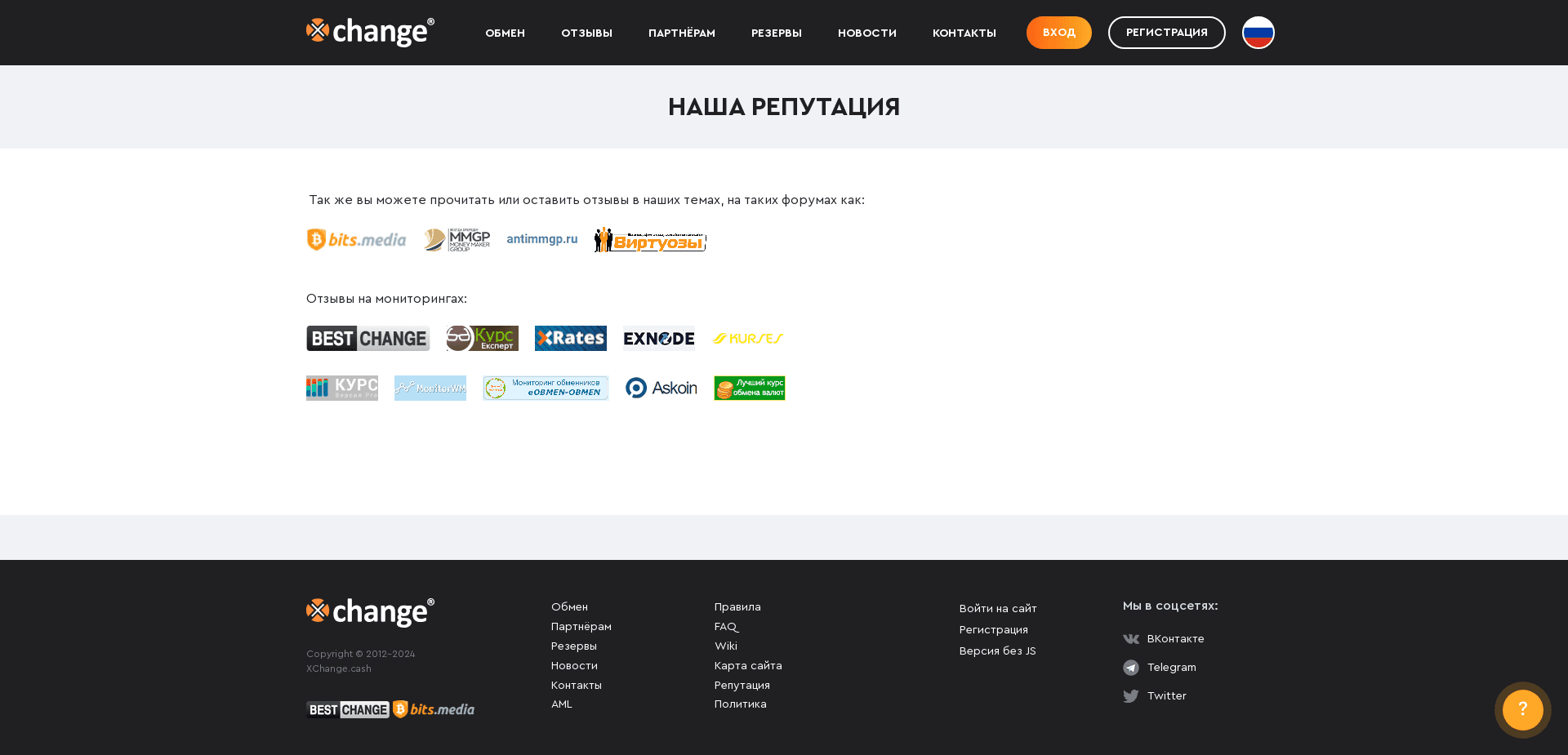Click the XRates monitoring badge
The height and width of the screenshot is (755, 1568).
pos(570,338)
